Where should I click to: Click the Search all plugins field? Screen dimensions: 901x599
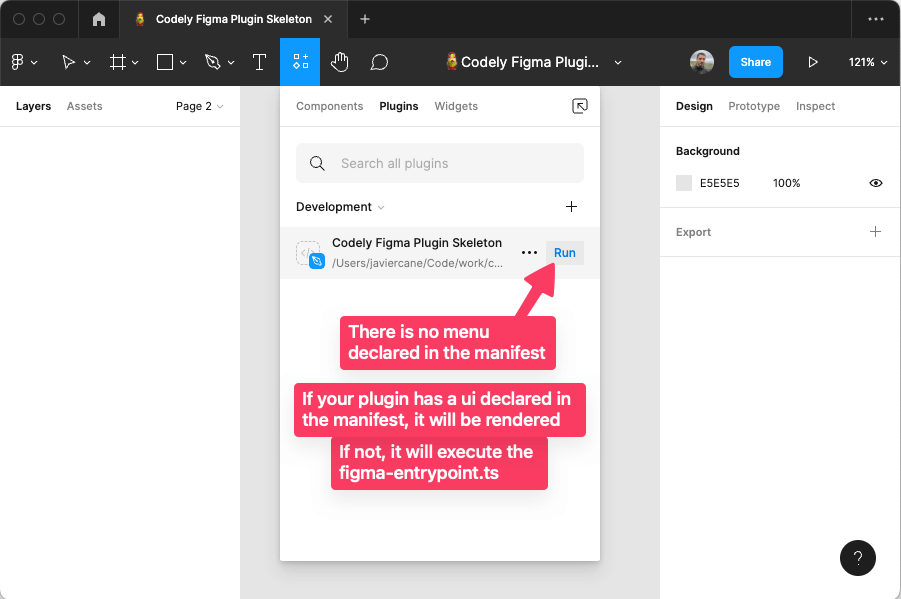[440, 163]
